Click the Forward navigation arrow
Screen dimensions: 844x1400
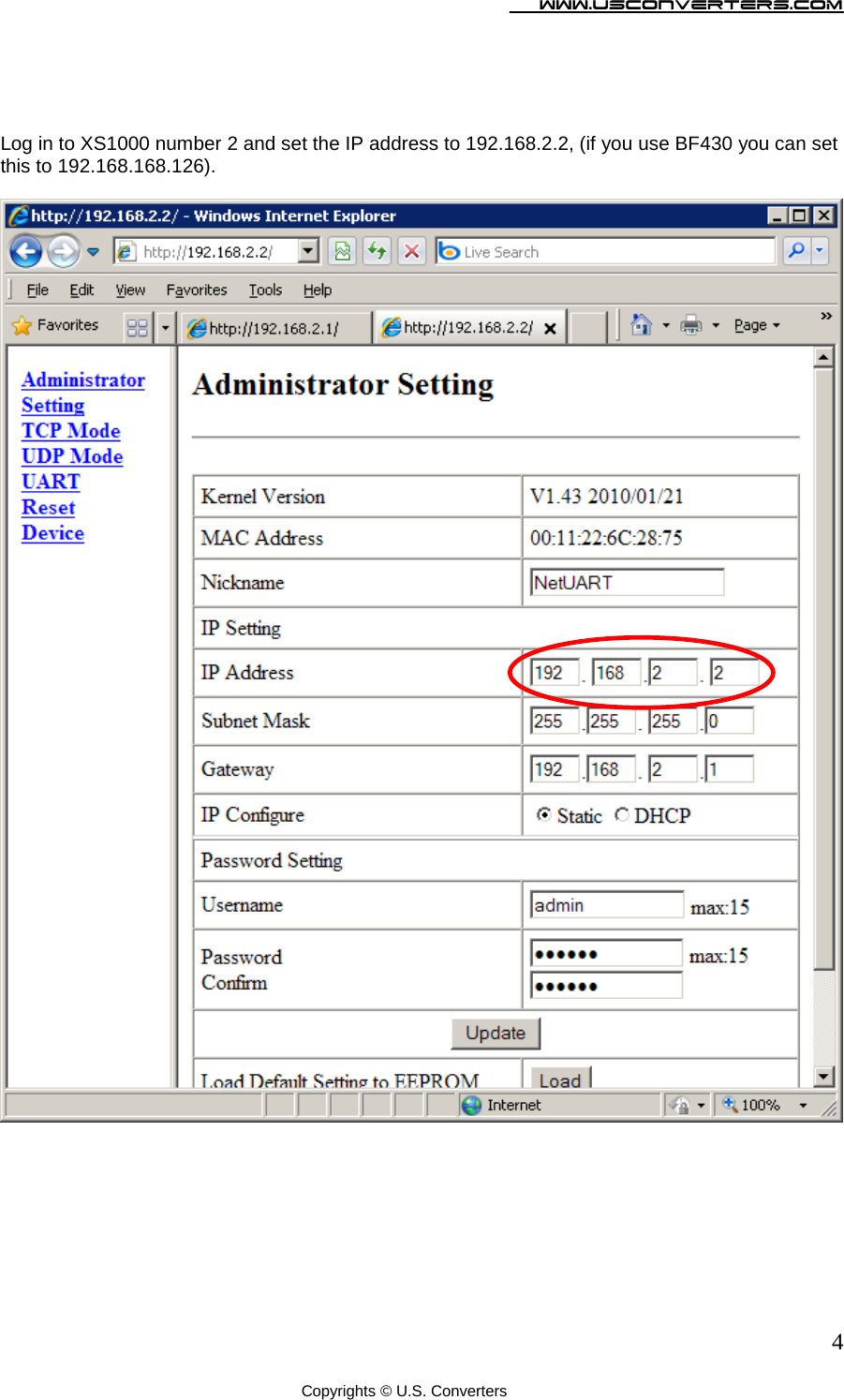pos(62,251)
